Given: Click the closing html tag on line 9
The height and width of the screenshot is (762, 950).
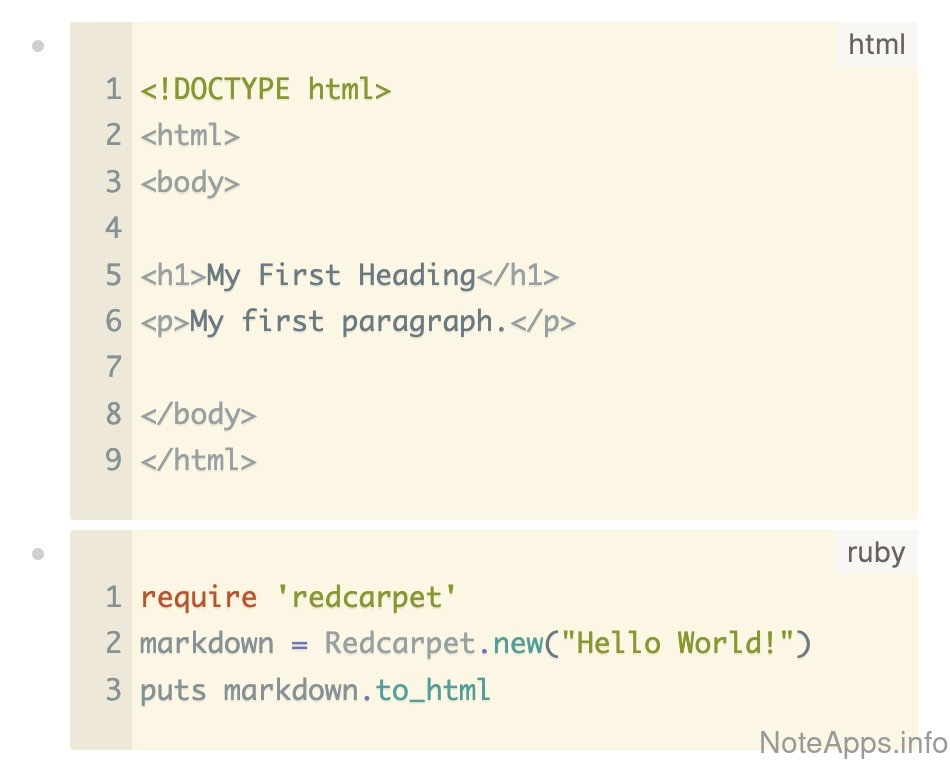Looking at the screenshot, I should [198, 460].
